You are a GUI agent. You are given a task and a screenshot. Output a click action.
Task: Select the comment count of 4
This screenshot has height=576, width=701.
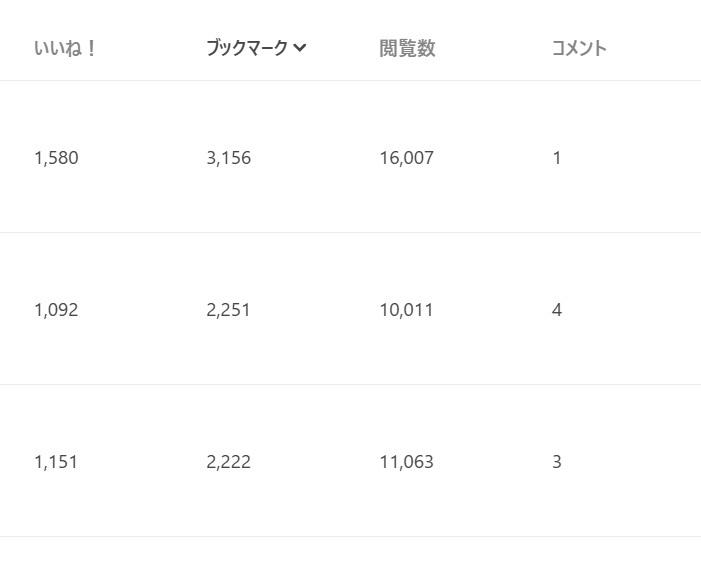557,310
